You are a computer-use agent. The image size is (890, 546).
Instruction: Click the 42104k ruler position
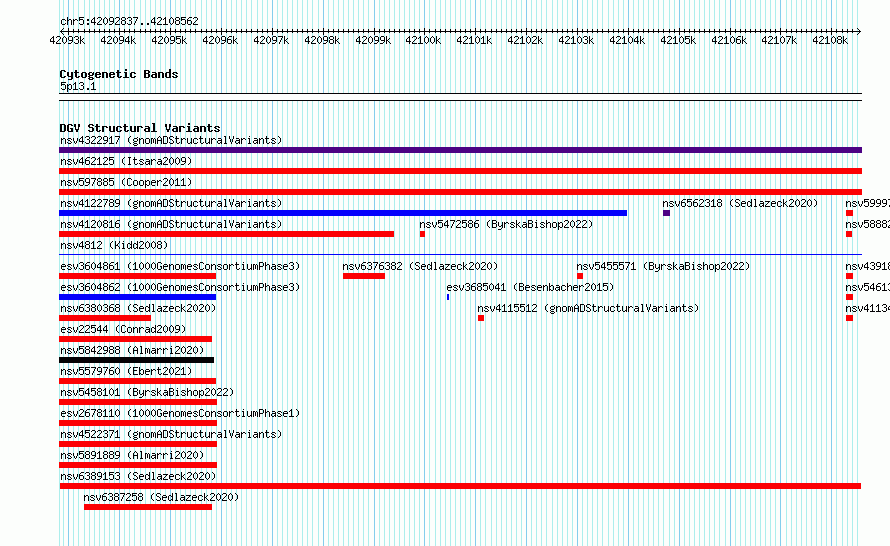click(627, 40)
